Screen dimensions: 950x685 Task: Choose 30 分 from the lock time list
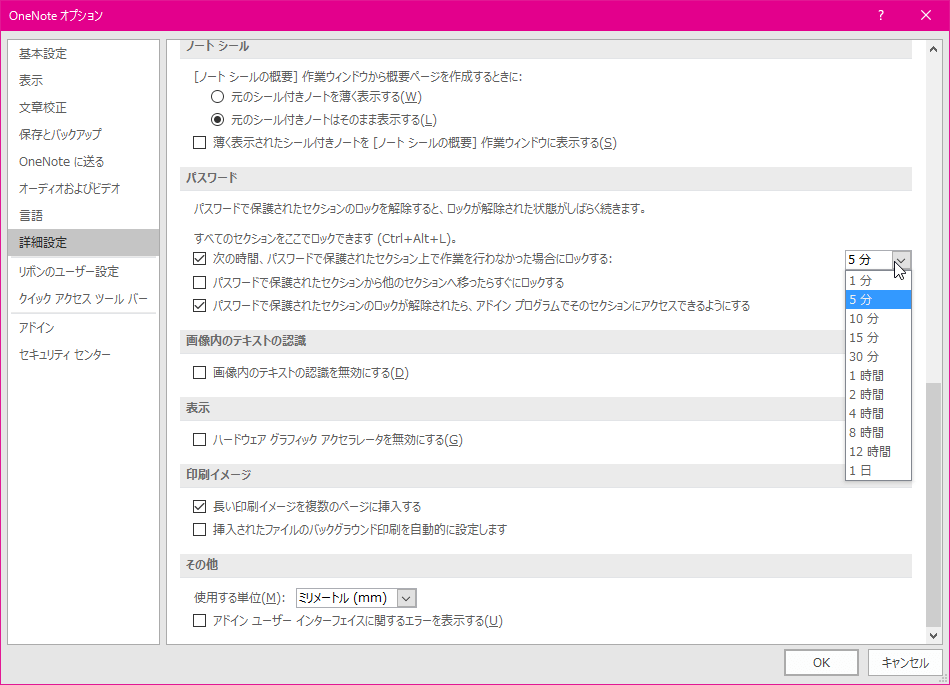[878, 356]
